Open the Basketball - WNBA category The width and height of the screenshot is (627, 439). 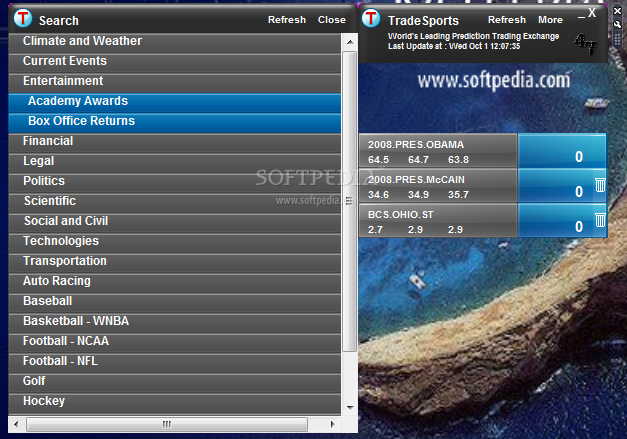[175, 323]
